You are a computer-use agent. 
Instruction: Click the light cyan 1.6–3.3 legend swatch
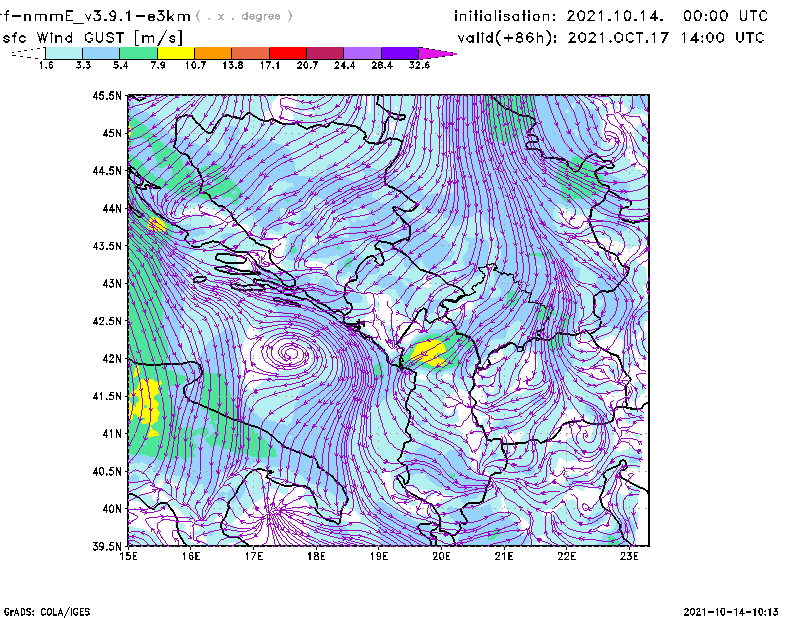tap(64, 53)
